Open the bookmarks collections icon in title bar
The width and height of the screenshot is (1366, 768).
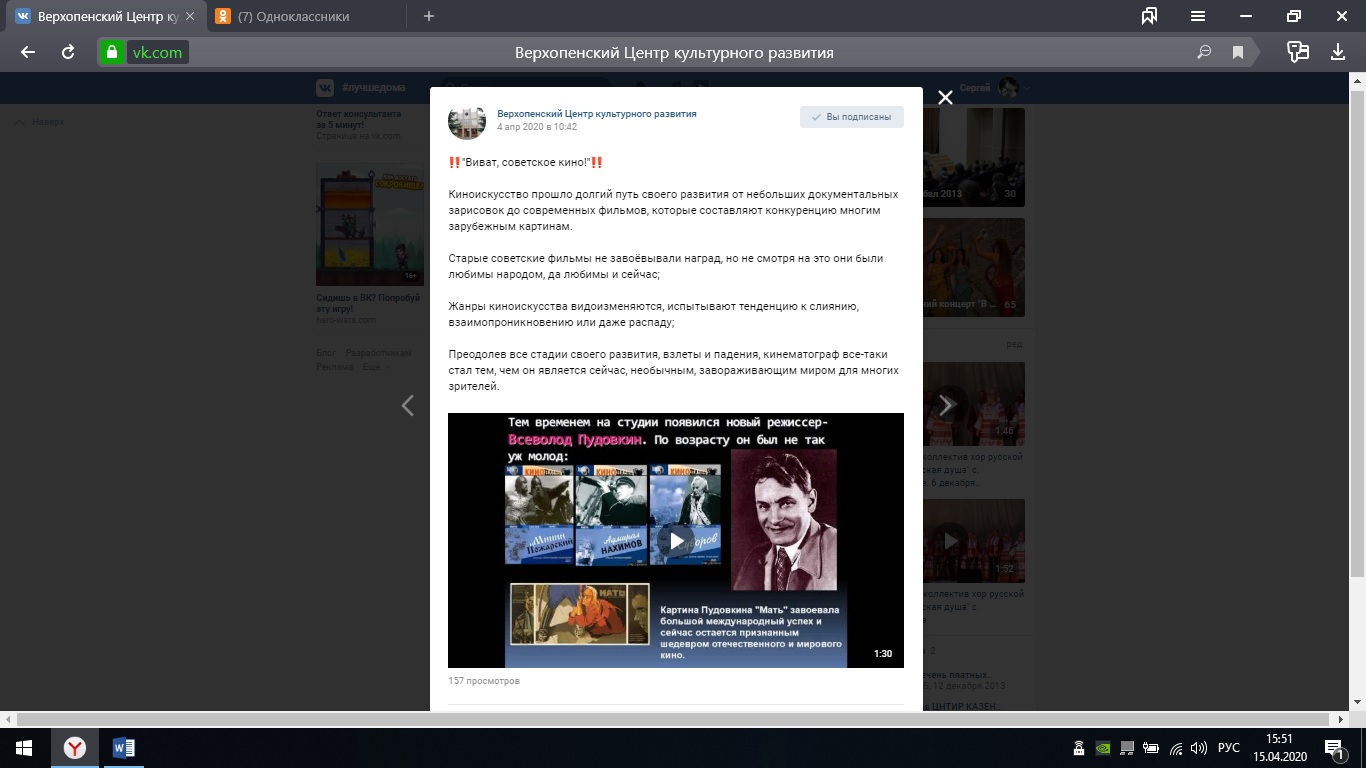coord(1150,16)
